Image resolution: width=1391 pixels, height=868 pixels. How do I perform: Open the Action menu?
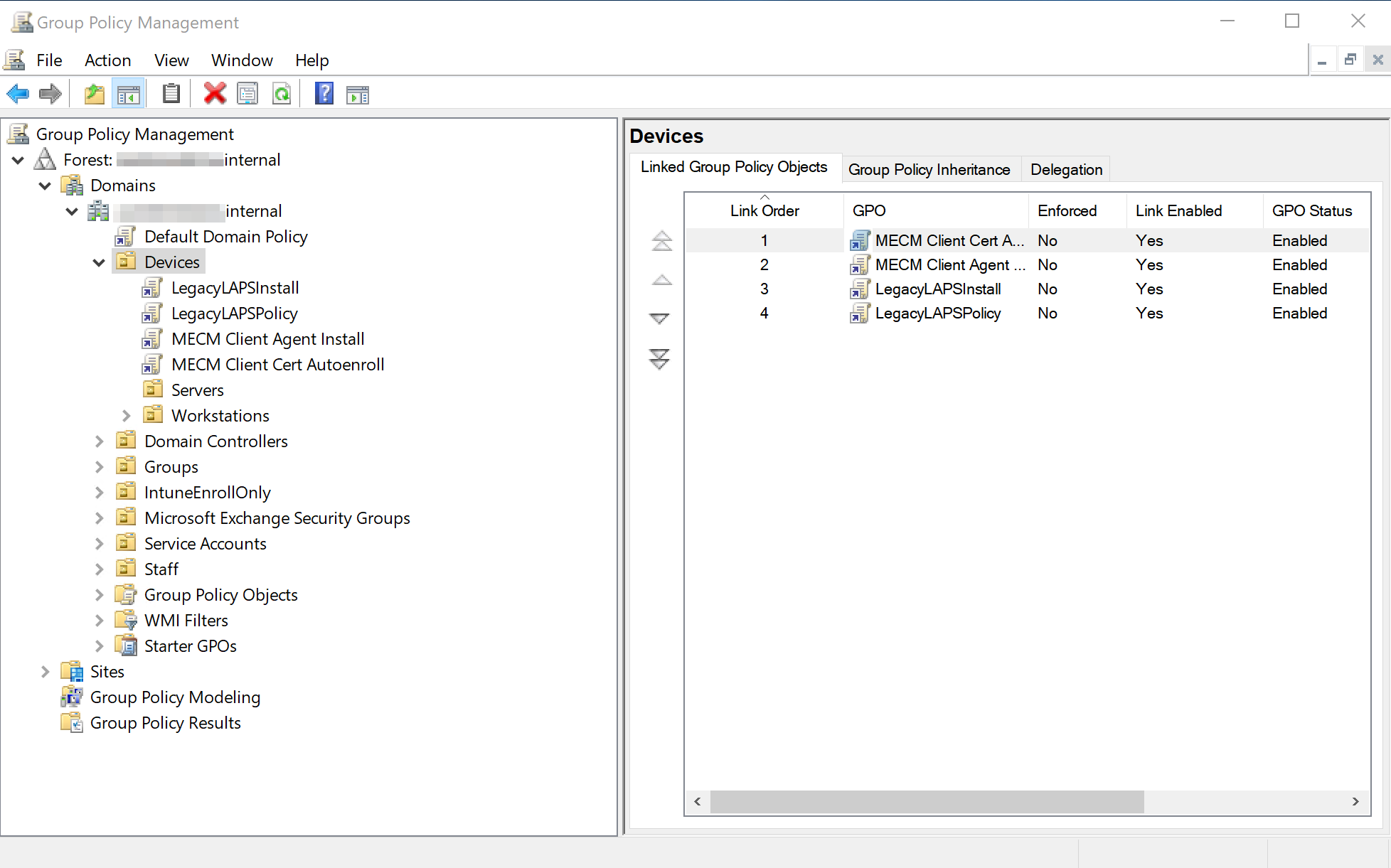[x=107, y=60]
